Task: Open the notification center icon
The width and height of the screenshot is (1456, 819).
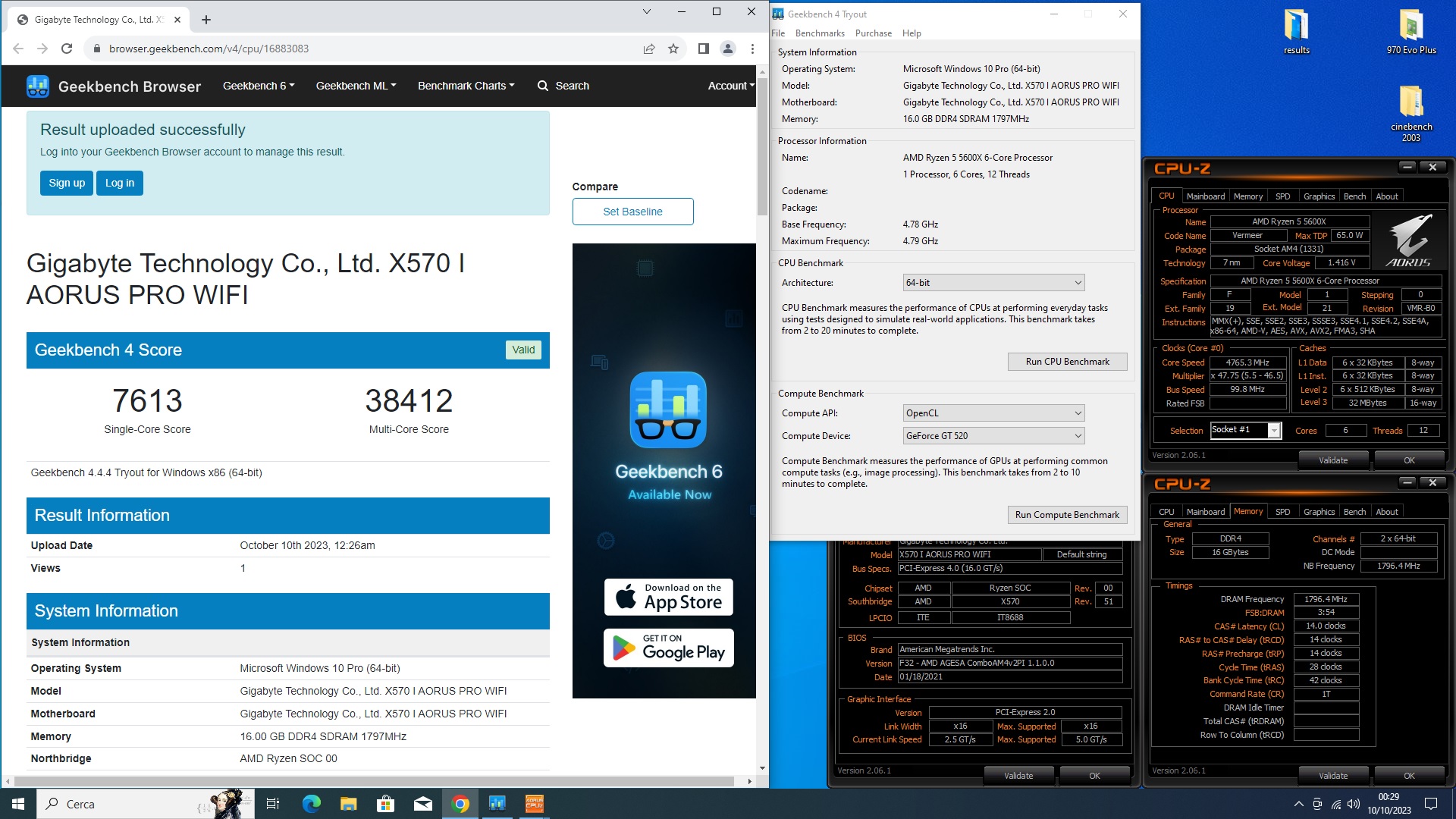Action: click(x=1431, y=804)
